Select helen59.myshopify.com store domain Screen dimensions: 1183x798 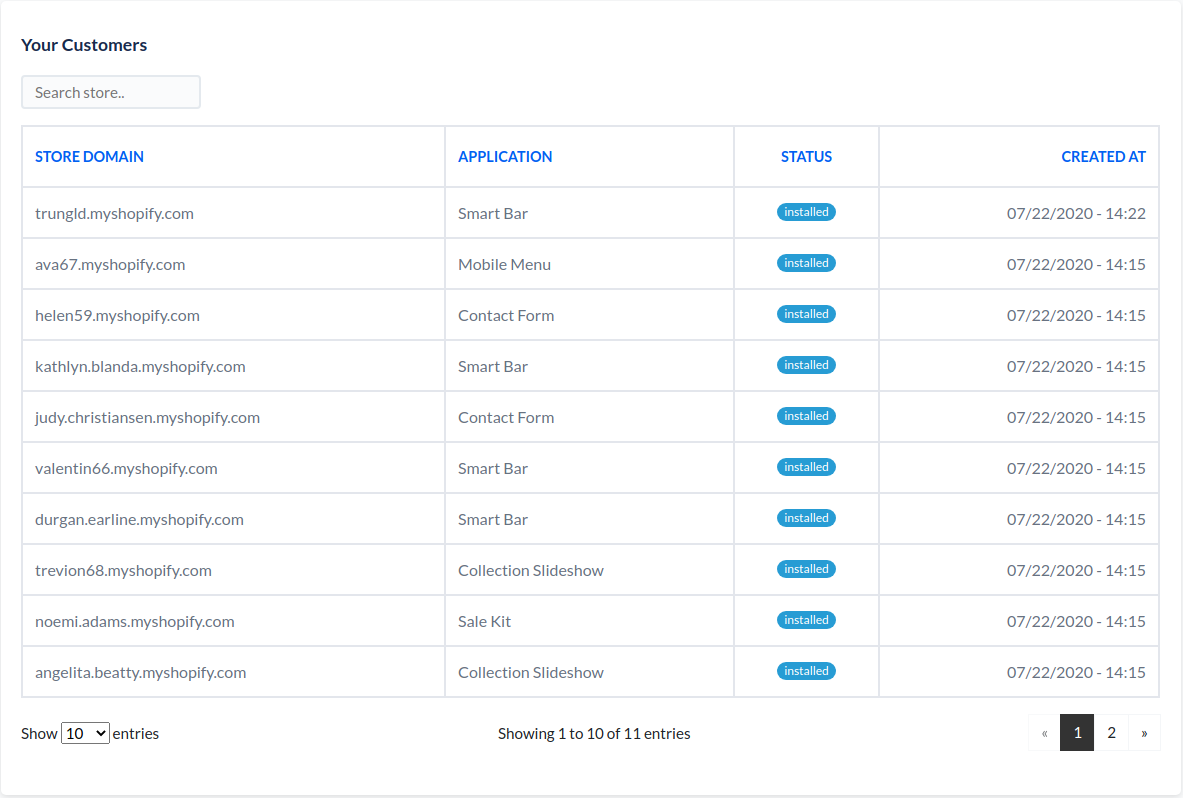coord(117,315)
